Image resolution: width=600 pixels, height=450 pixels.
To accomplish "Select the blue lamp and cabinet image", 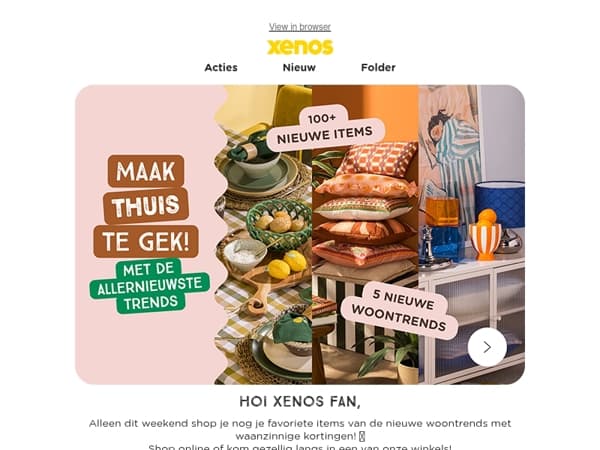I will 472,234.
